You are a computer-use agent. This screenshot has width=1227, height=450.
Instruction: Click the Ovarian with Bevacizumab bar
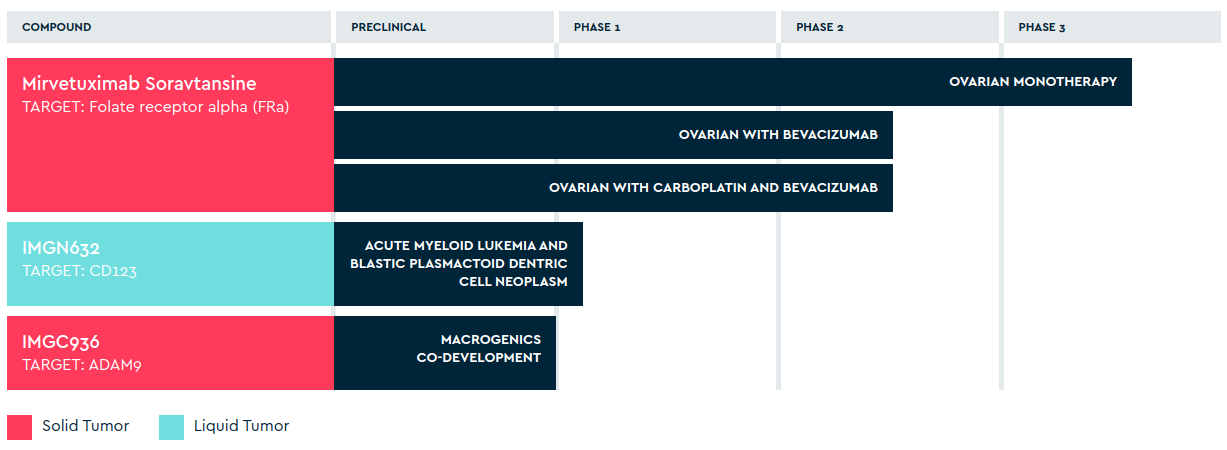613,135
